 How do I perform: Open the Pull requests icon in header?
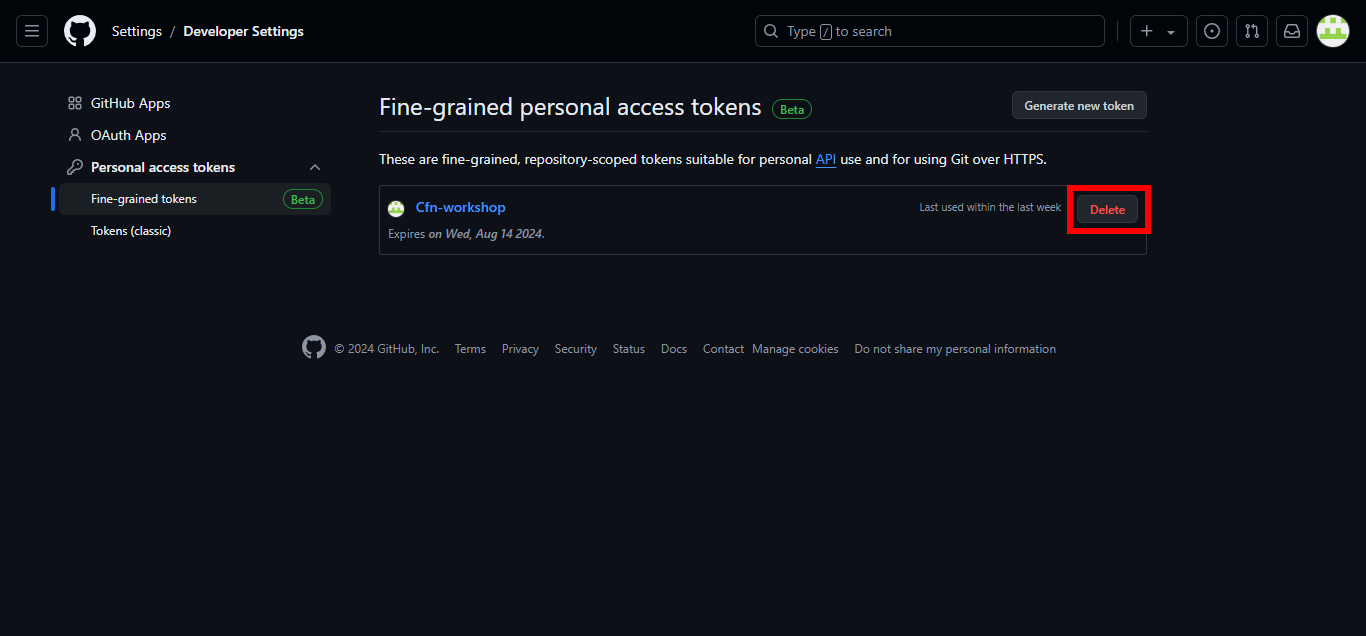click(x=1252, y=31)
